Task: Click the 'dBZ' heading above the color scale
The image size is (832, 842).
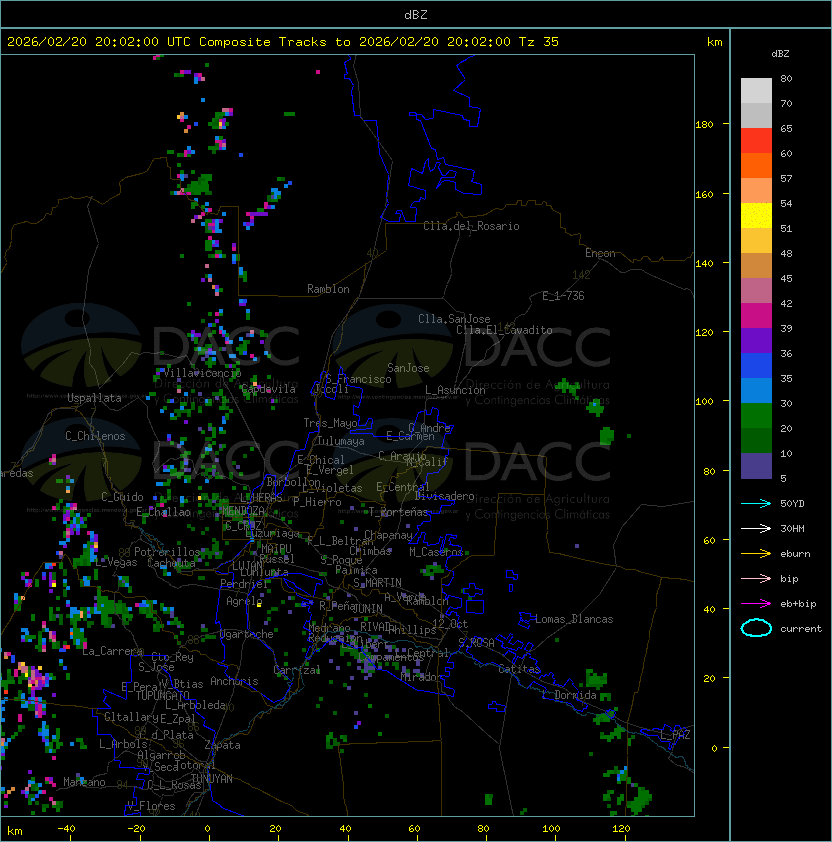Action: point(780,54)
